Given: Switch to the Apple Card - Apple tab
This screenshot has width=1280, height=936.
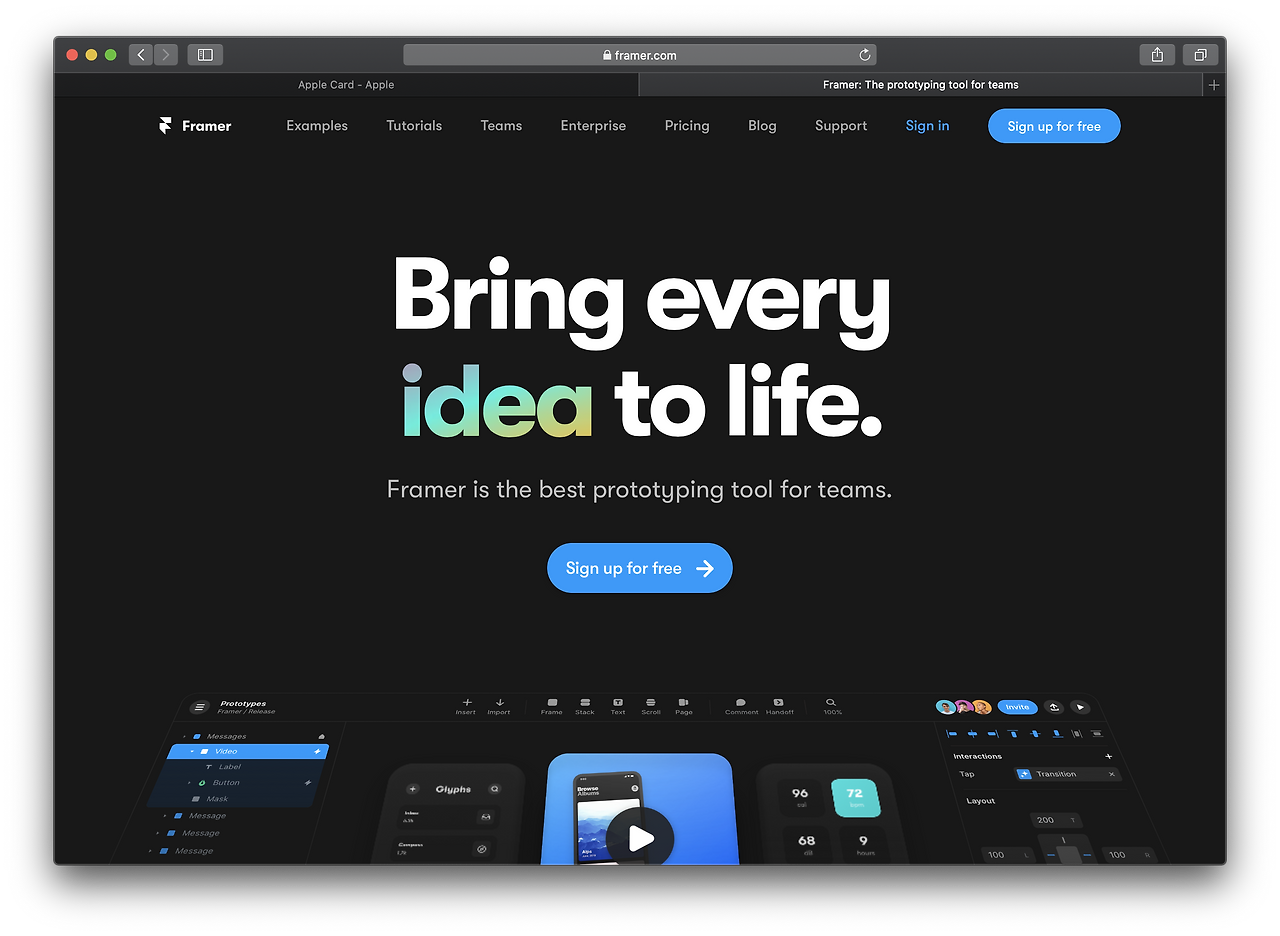Looking at the screenshot, I should [346, 85].
